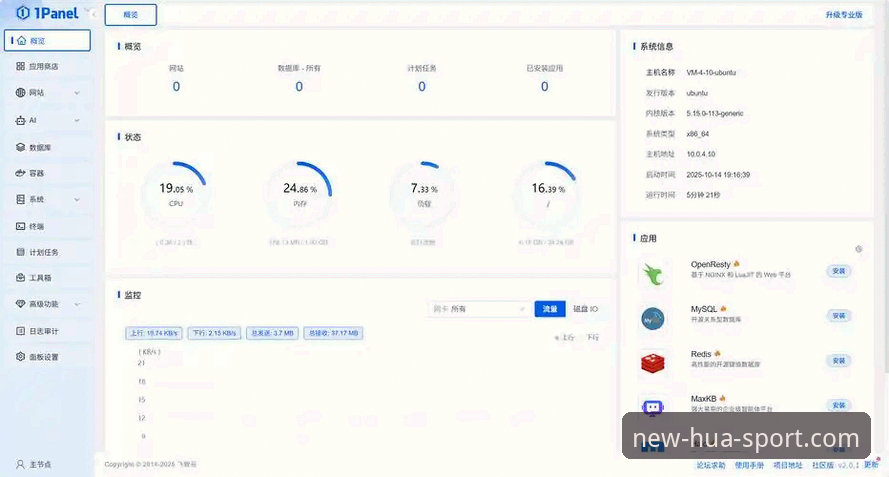Switch monitor to 流量 traffic
The image size is (889, 477).
[x=550, y=309]
